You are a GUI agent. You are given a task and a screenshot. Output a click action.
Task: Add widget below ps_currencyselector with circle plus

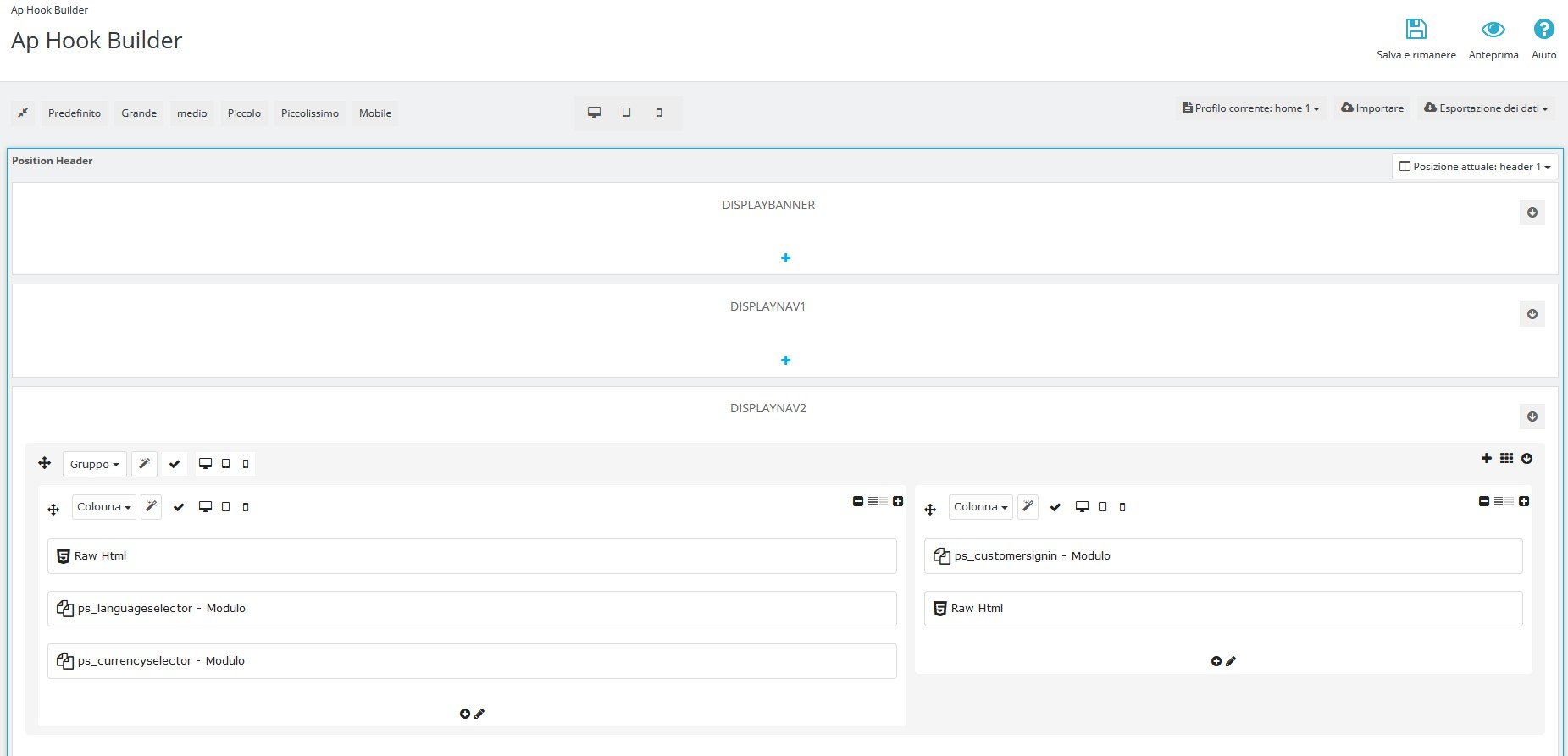point(465,714)
